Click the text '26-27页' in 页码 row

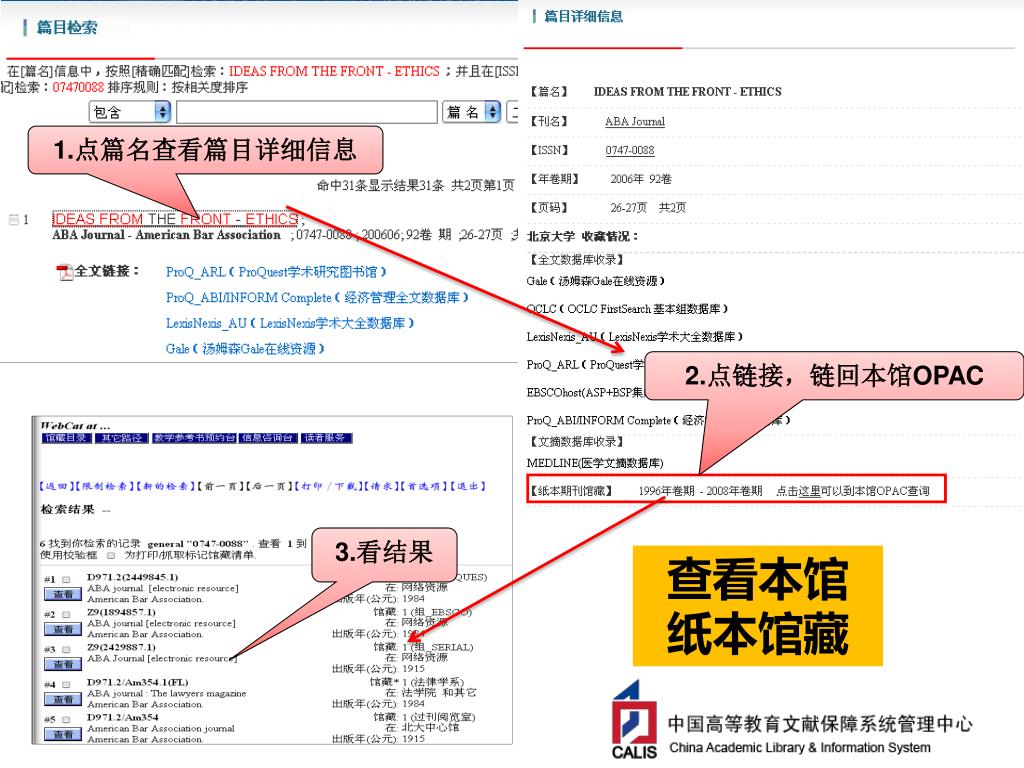(x=628, y=208)
